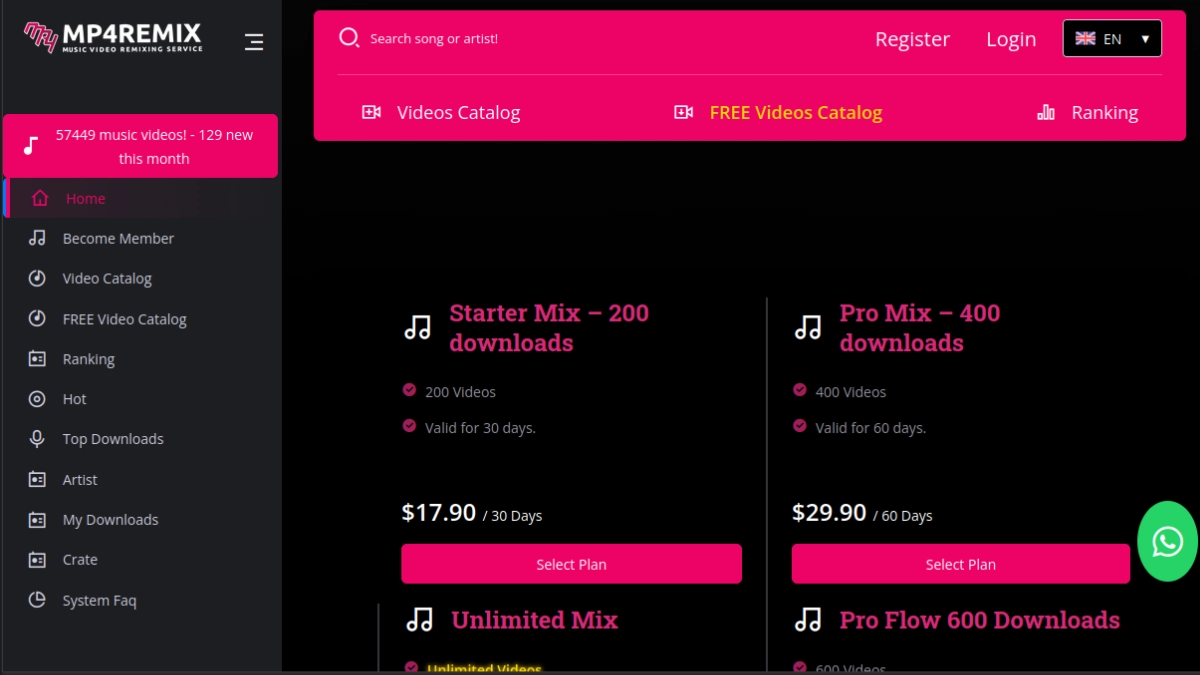
Task: Click the 200 Videos feature text
Action: 460,392
